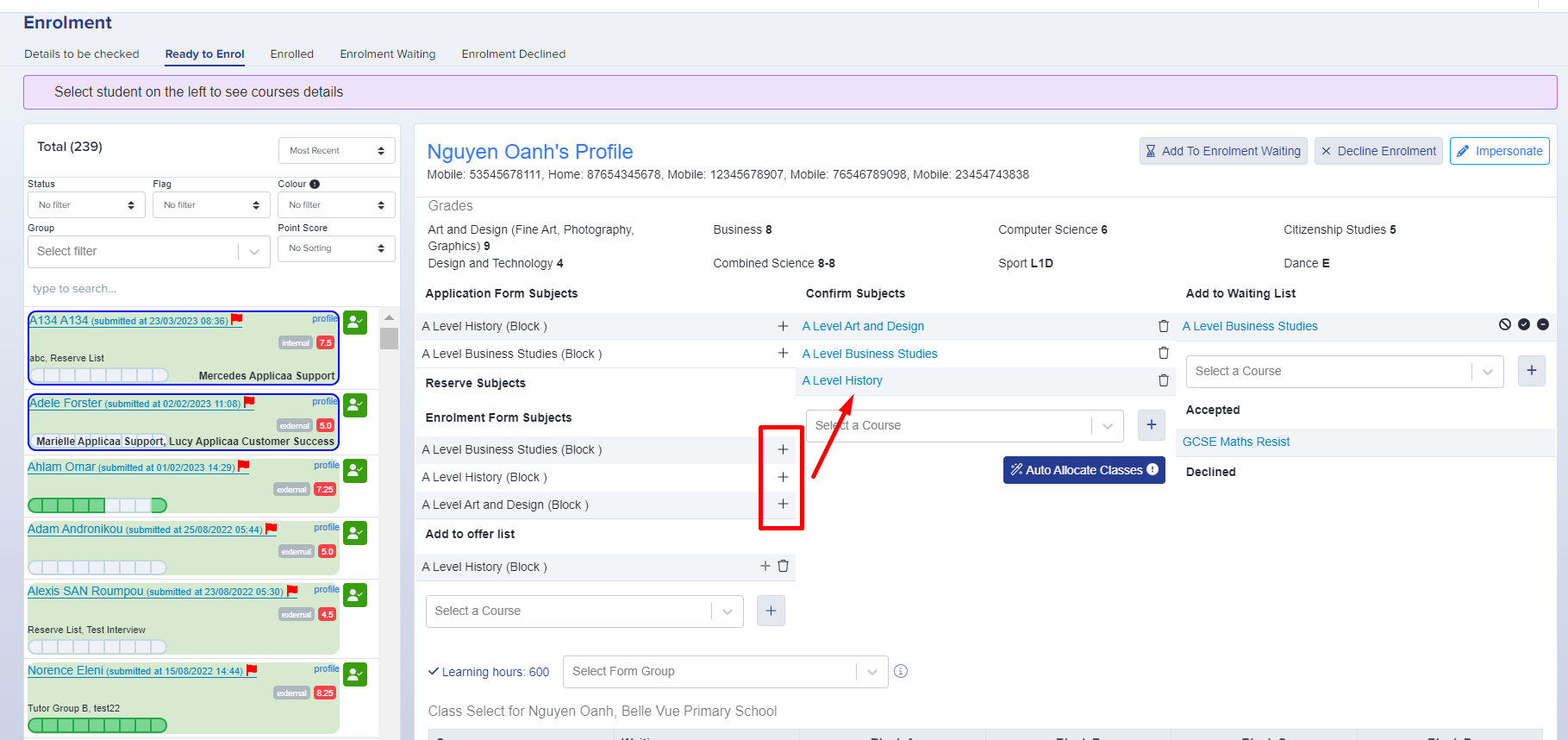Open Colour filter dropdown
Image resolution: width=1568 pixels, height=740 pixels.
[x=337, y=205]
